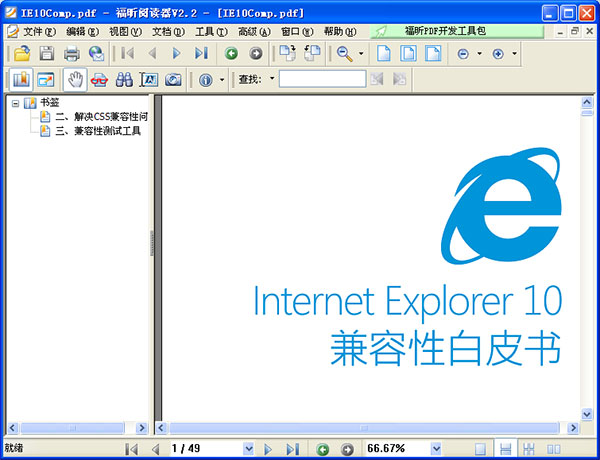Open 帮助 menu
The width and height of the screenshot is (600, 460).
pyautogui.click(x=340, y=32)
